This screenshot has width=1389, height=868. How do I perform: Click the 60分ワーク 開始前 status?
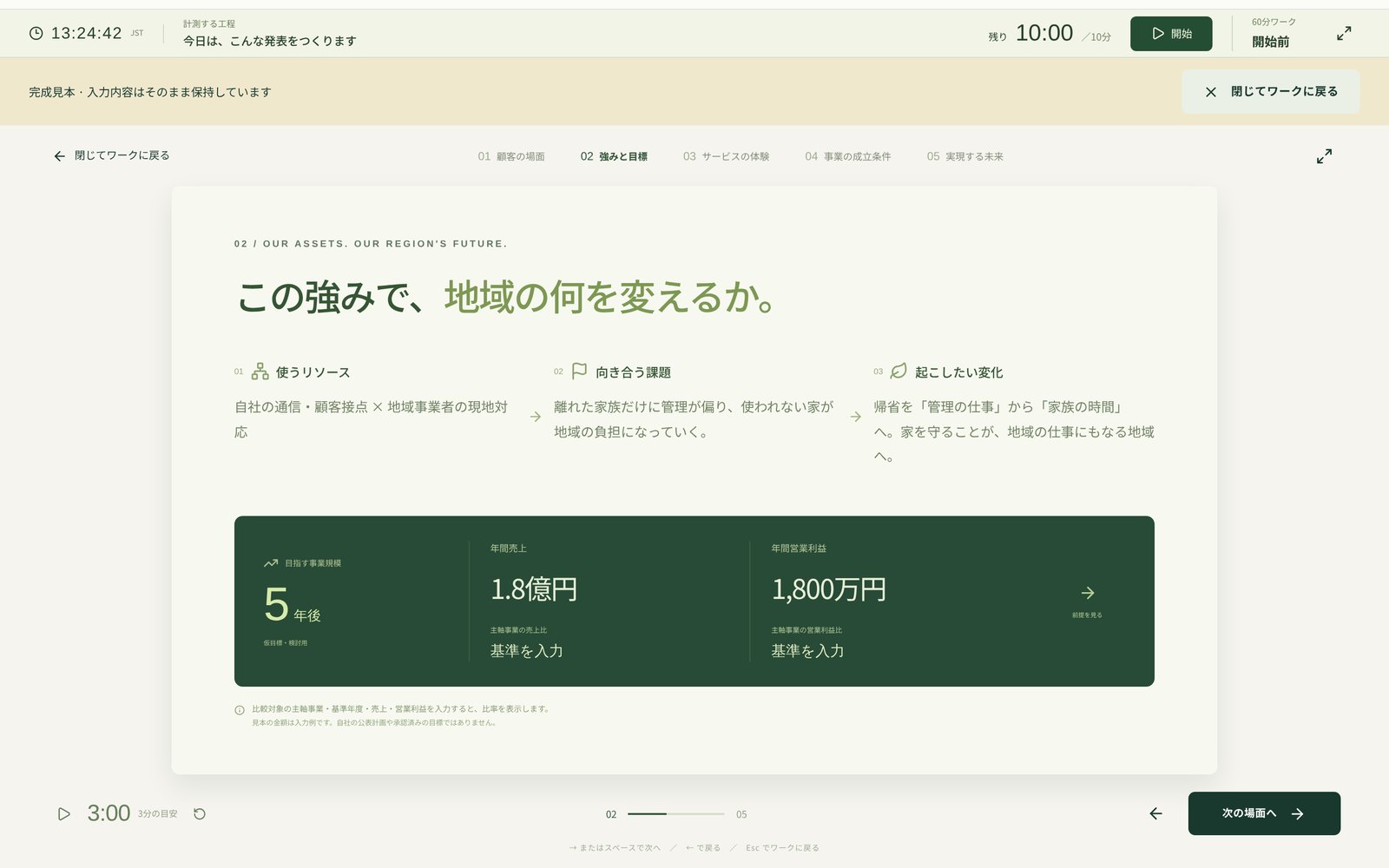(1274, 33)
